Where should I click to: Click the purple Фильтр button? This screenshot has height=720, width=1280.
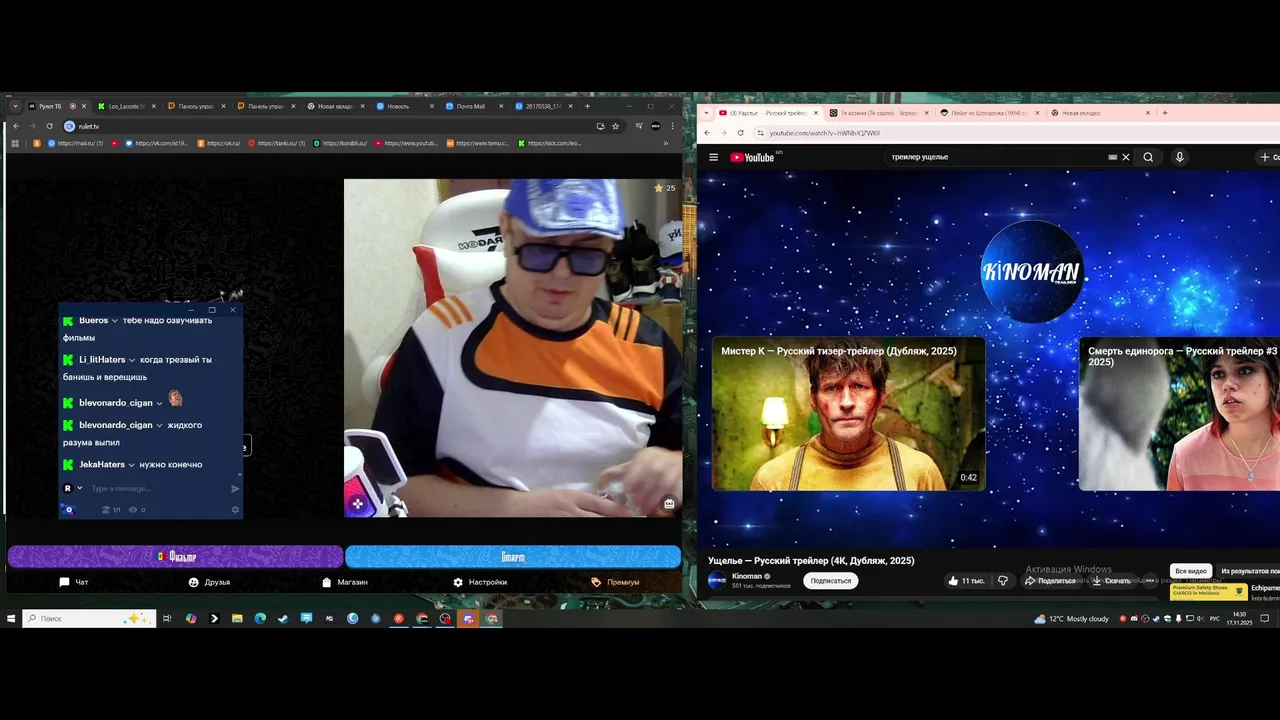click(176, 556)
